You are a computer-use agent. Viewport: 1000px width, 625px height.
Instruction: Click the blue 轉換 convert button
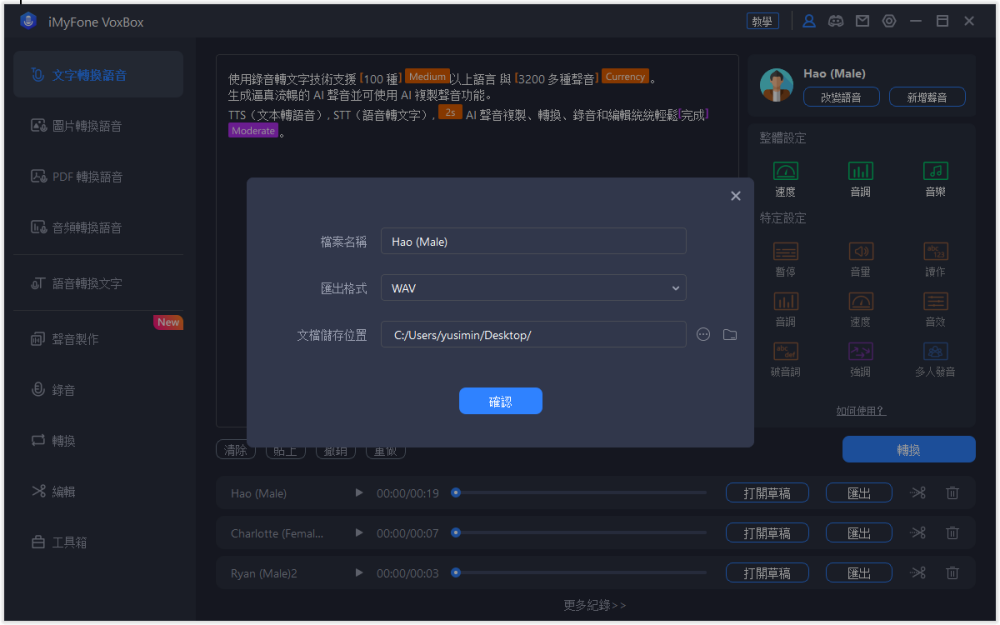pyautogui.click(x=908, y=450)
